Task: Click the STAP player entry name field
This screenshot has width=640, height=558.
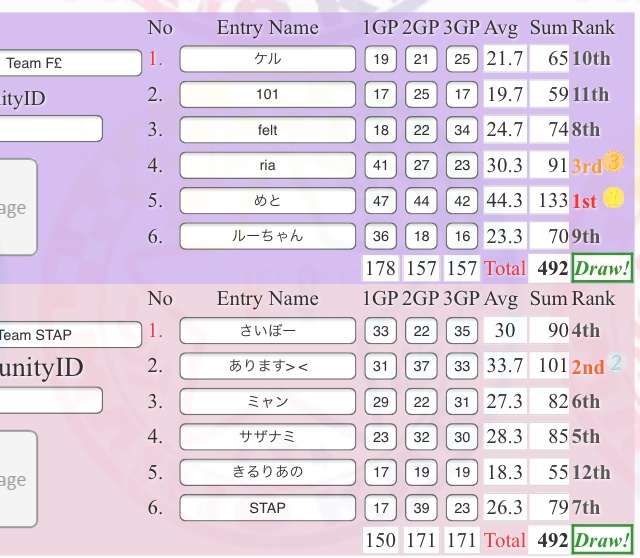Action: [x=267, y=508]
